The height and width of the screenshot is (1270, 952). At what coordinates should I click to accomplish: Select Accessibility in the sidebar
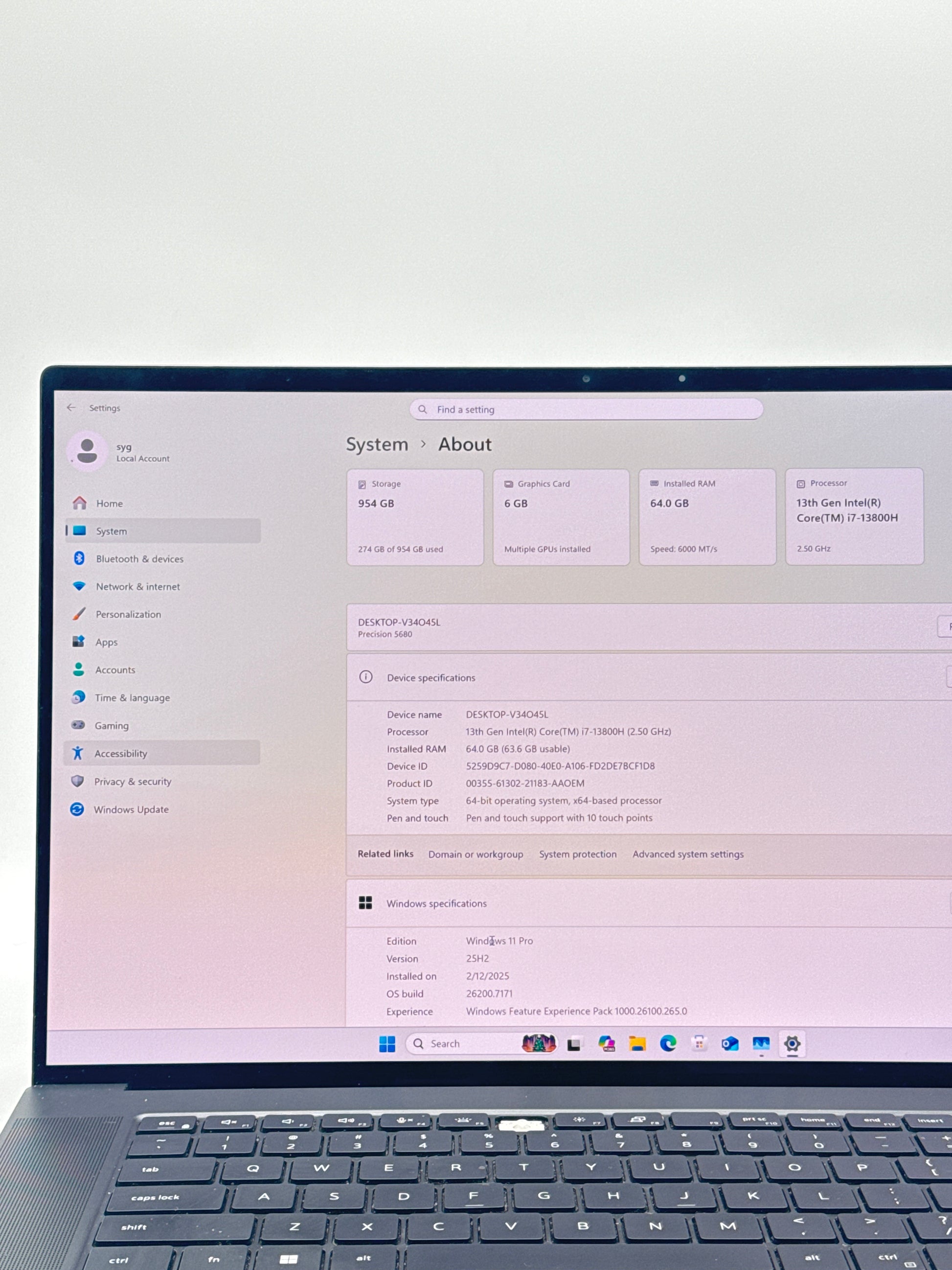pos(120,753)
